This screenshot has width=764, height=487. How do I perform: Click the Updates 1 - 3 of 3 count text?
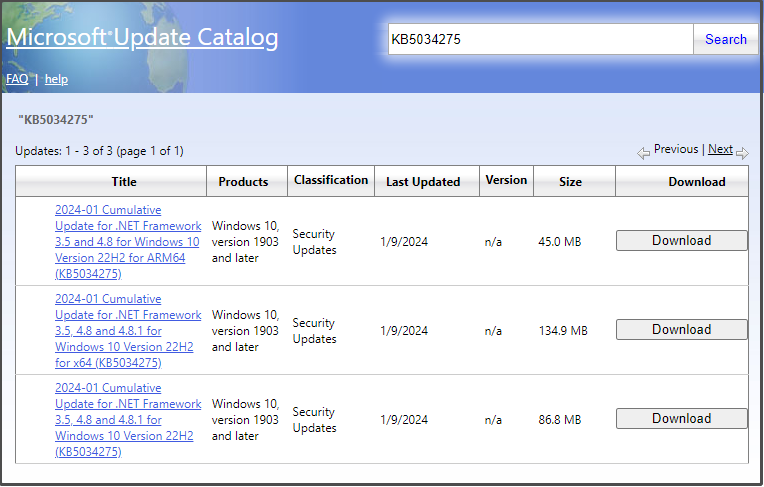point(99,151)
